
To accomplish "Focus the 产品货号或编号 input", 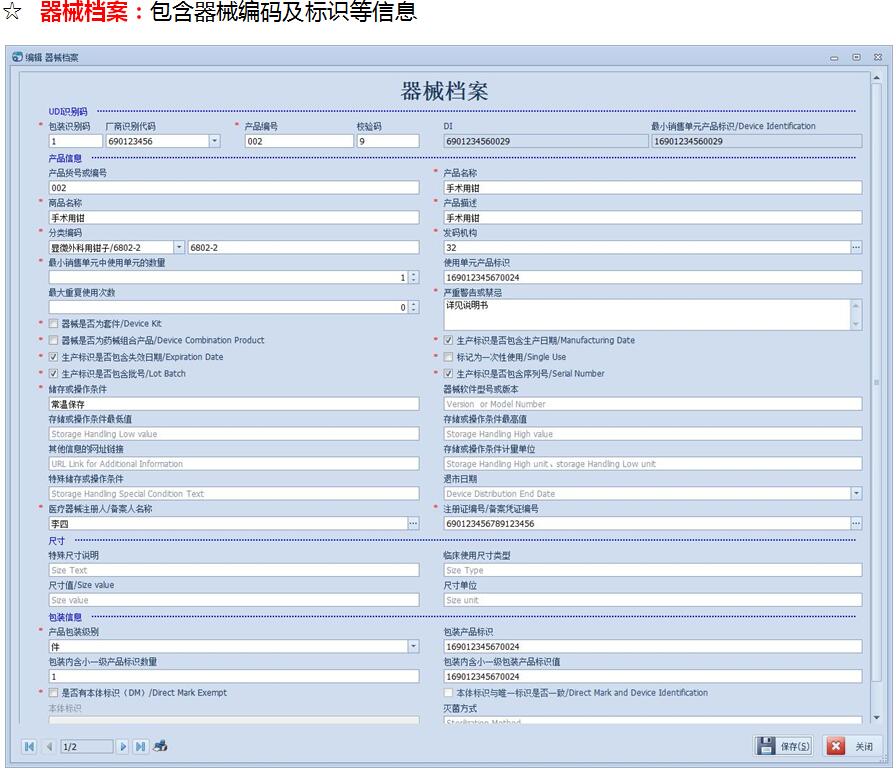I will pyautogui.click(x=234, y=188).
